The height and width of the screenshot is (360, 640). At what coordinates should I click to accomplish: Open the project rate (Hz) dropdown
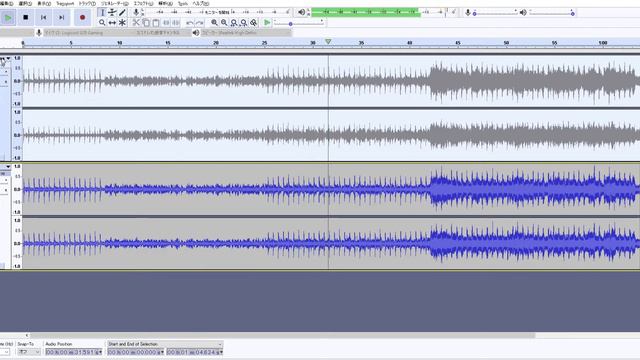(5, 352)
